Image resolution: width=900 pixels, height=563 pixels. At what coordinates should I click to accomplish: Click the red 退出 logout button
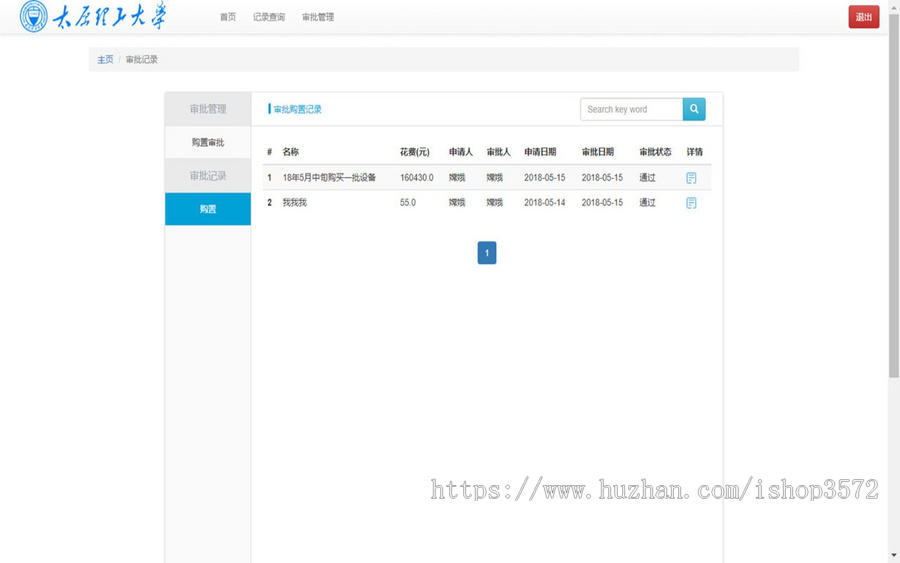point(864,17)
